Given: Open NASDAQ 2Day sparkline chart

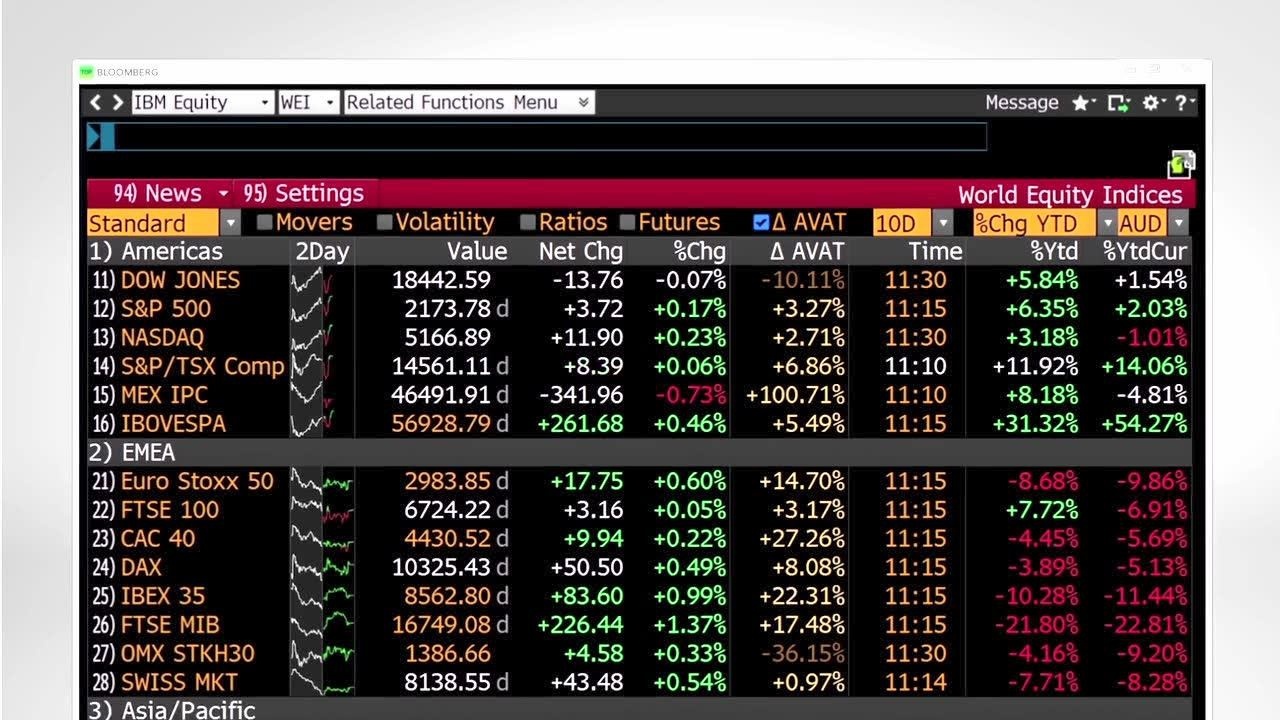Looking at the screenshot, I should tap(322, 337).
